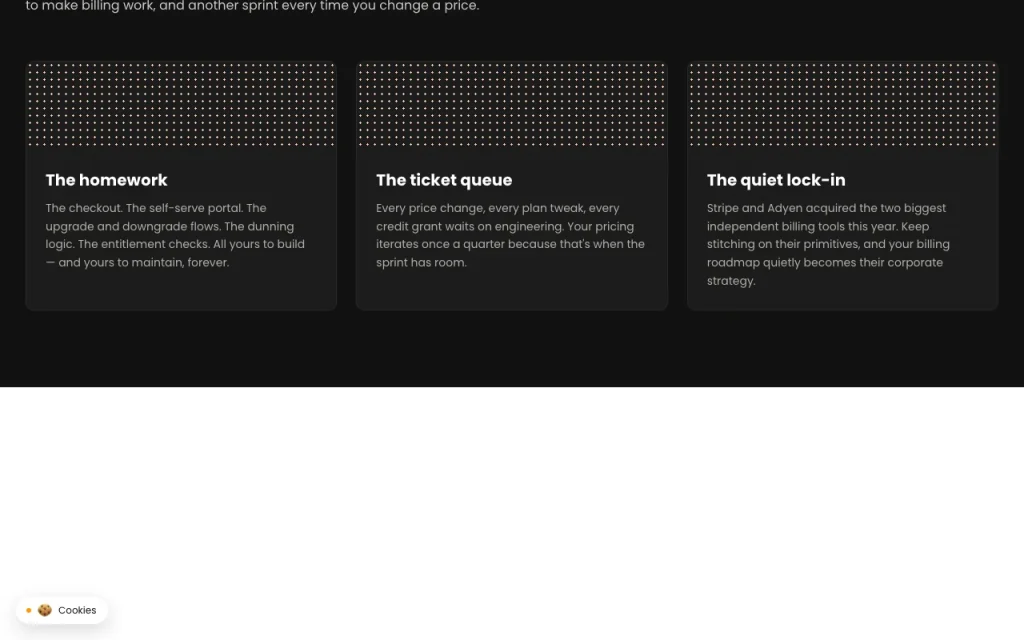The height and width of the screenshot is (640, 1024).
Task: Click the paragraph starting "The checkout. The self-serve portal"
Action: point(175,235)
